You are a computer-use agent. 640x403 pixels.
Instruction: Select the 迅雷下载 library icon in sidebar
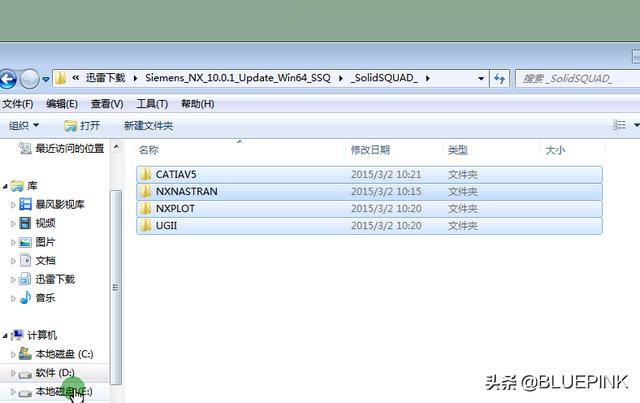[25, 279]
